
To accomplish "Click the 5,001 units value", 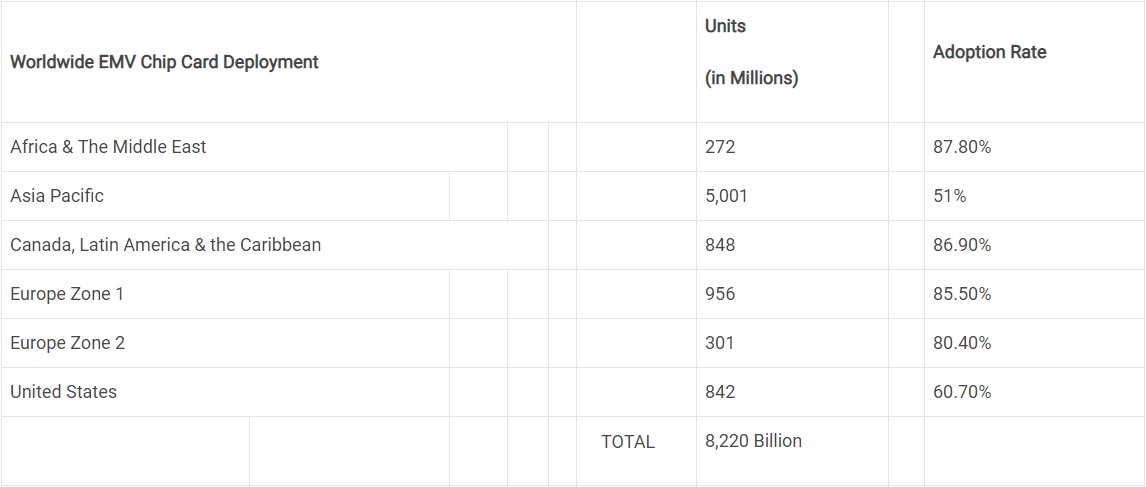I will 726,196.
